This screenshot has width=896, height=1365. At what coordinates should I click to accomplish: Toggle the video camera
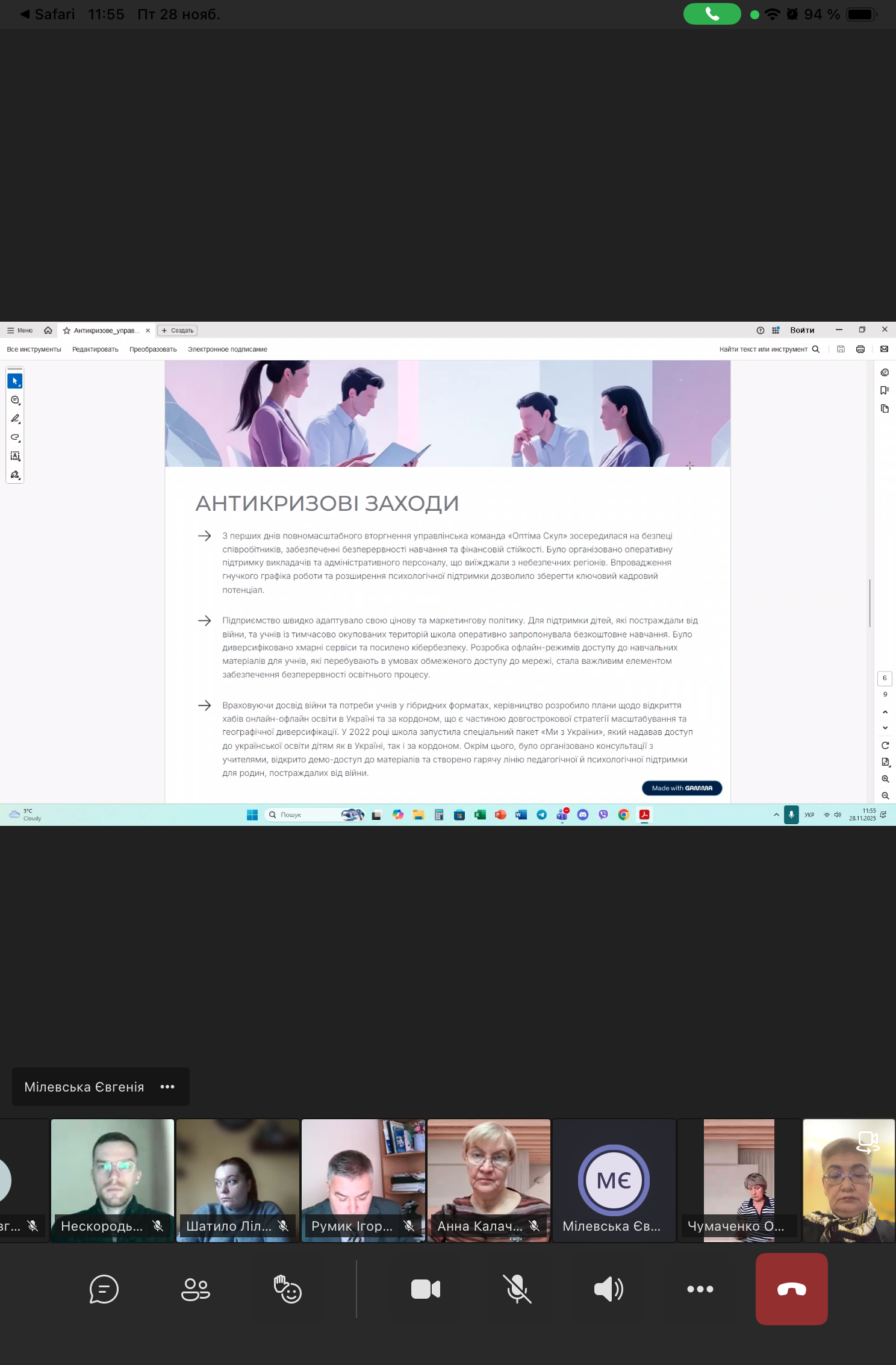pyautogui.click(x=425, y=1289)
